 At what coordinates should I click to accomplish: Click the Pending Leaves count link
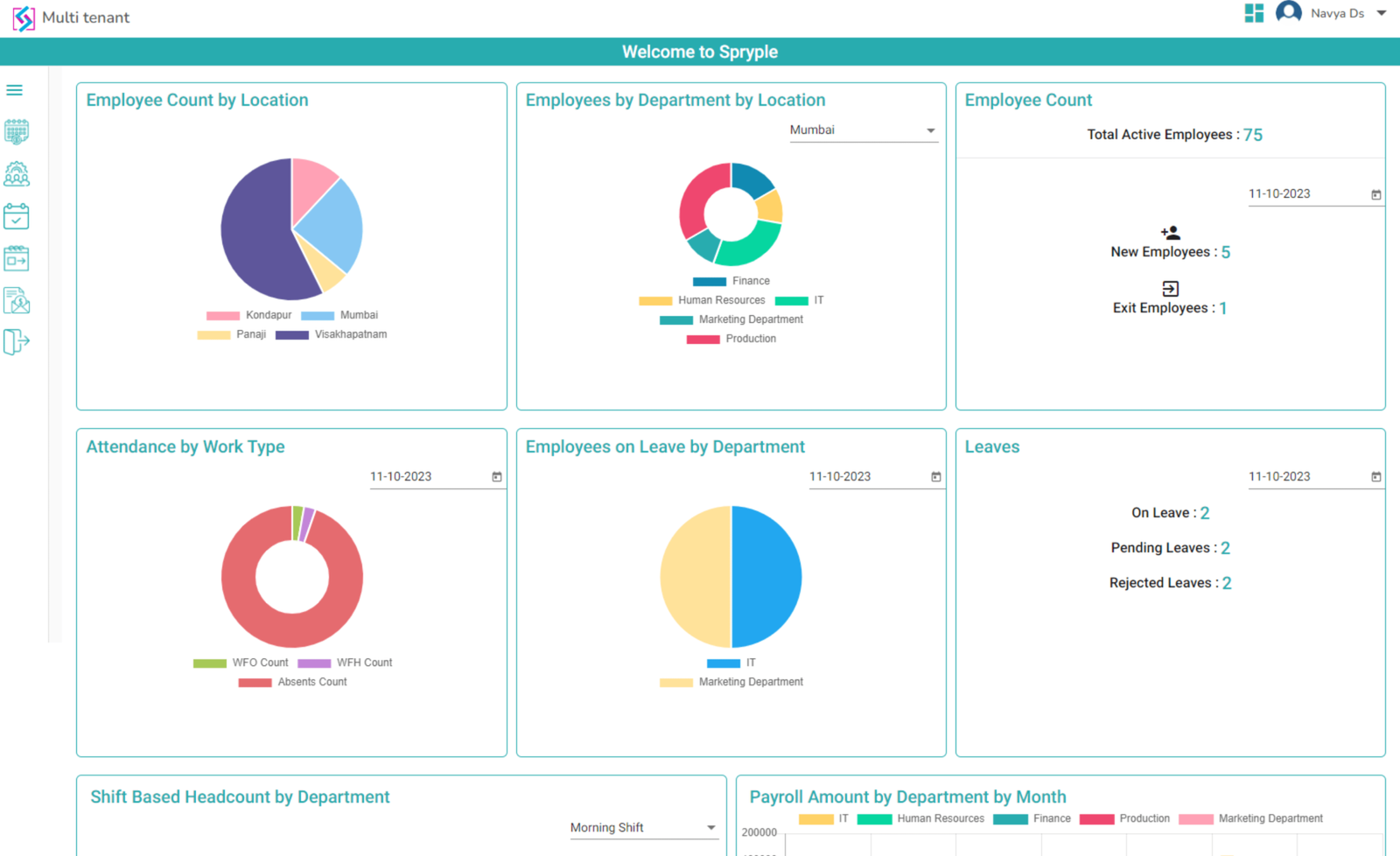(1226, 547)
